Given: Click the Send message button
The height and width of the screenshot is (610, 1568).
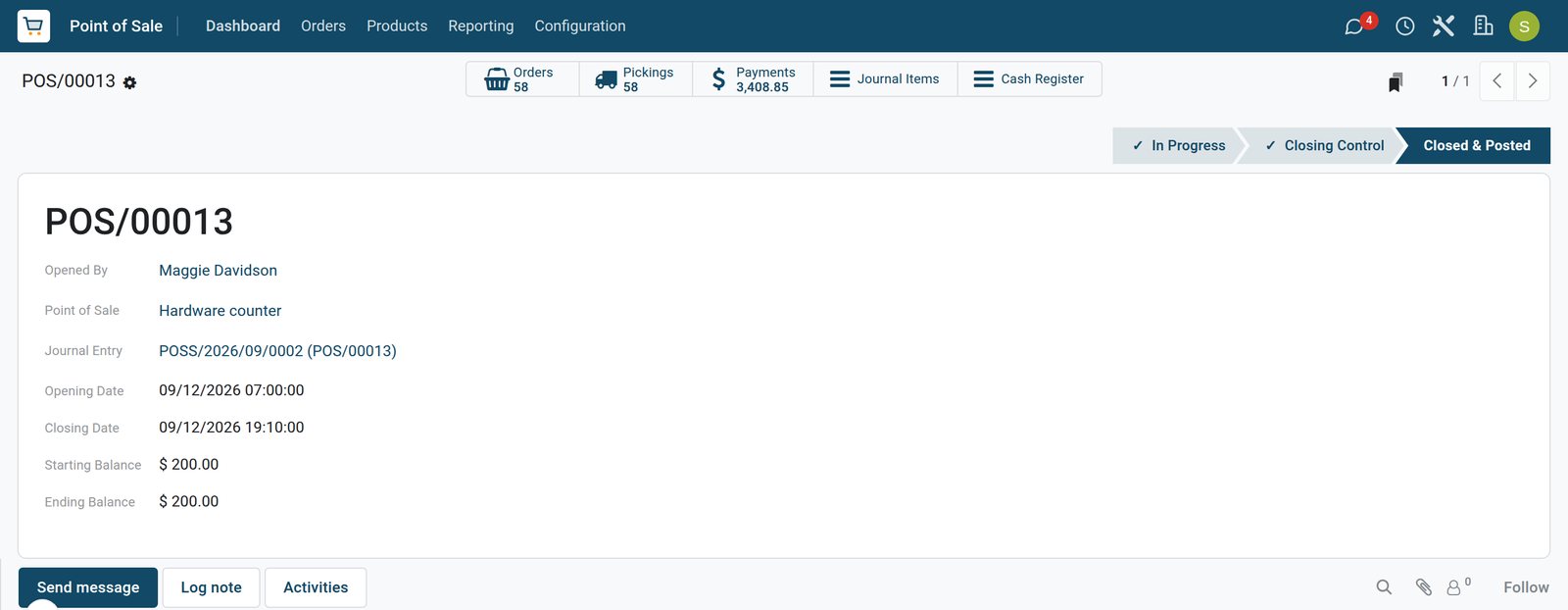Looking at the screenshot, I should click(88, 587).
